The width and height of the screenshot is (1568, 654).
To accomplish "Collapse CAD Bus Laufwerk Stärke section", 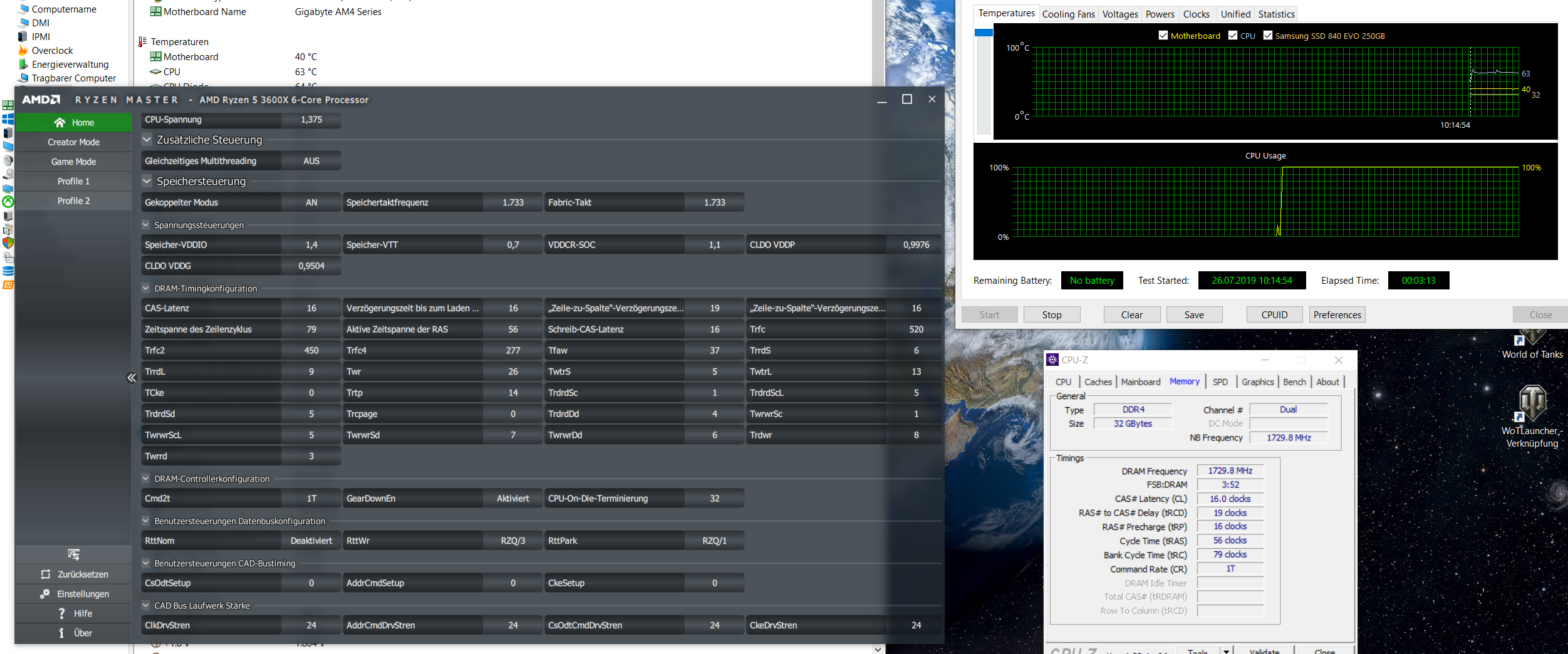I will (146, 606).
